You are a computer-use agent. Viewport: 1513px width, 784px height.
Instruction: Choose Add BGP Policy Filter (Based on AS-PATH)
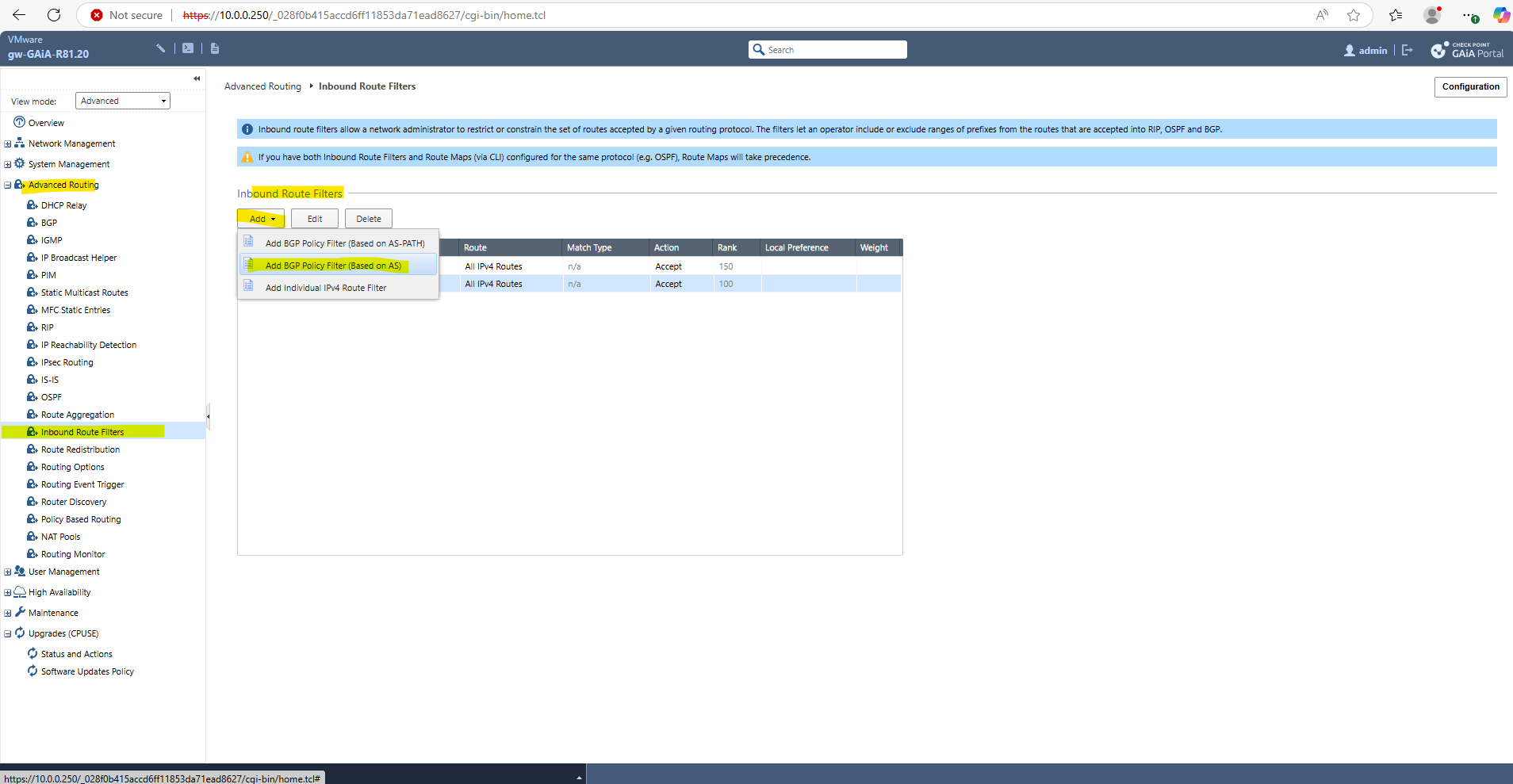pos(345,243)
